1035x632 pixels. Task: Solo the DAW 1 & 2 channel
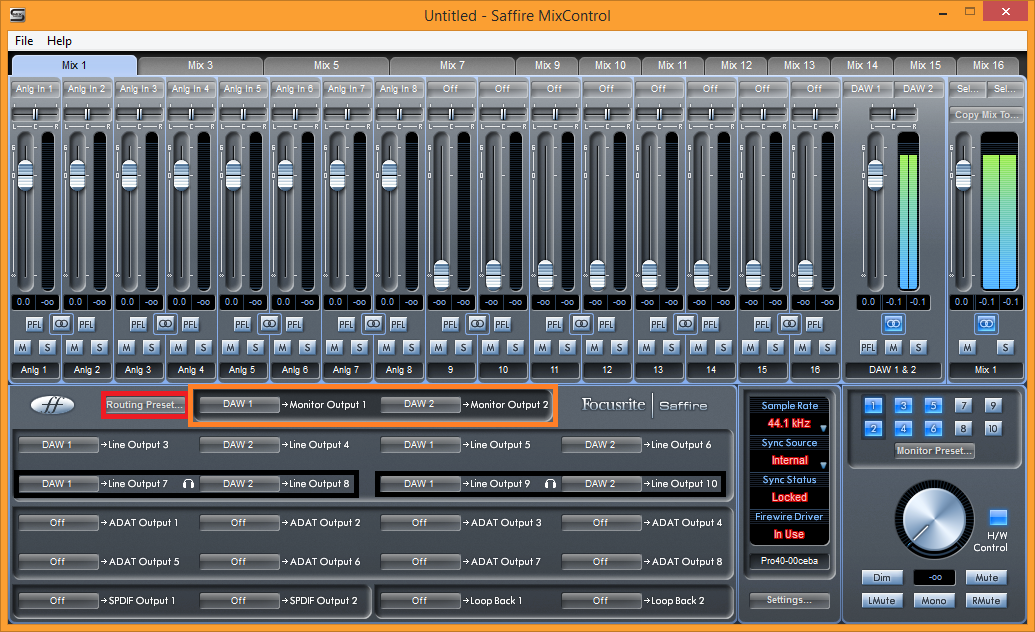point(918,347)
